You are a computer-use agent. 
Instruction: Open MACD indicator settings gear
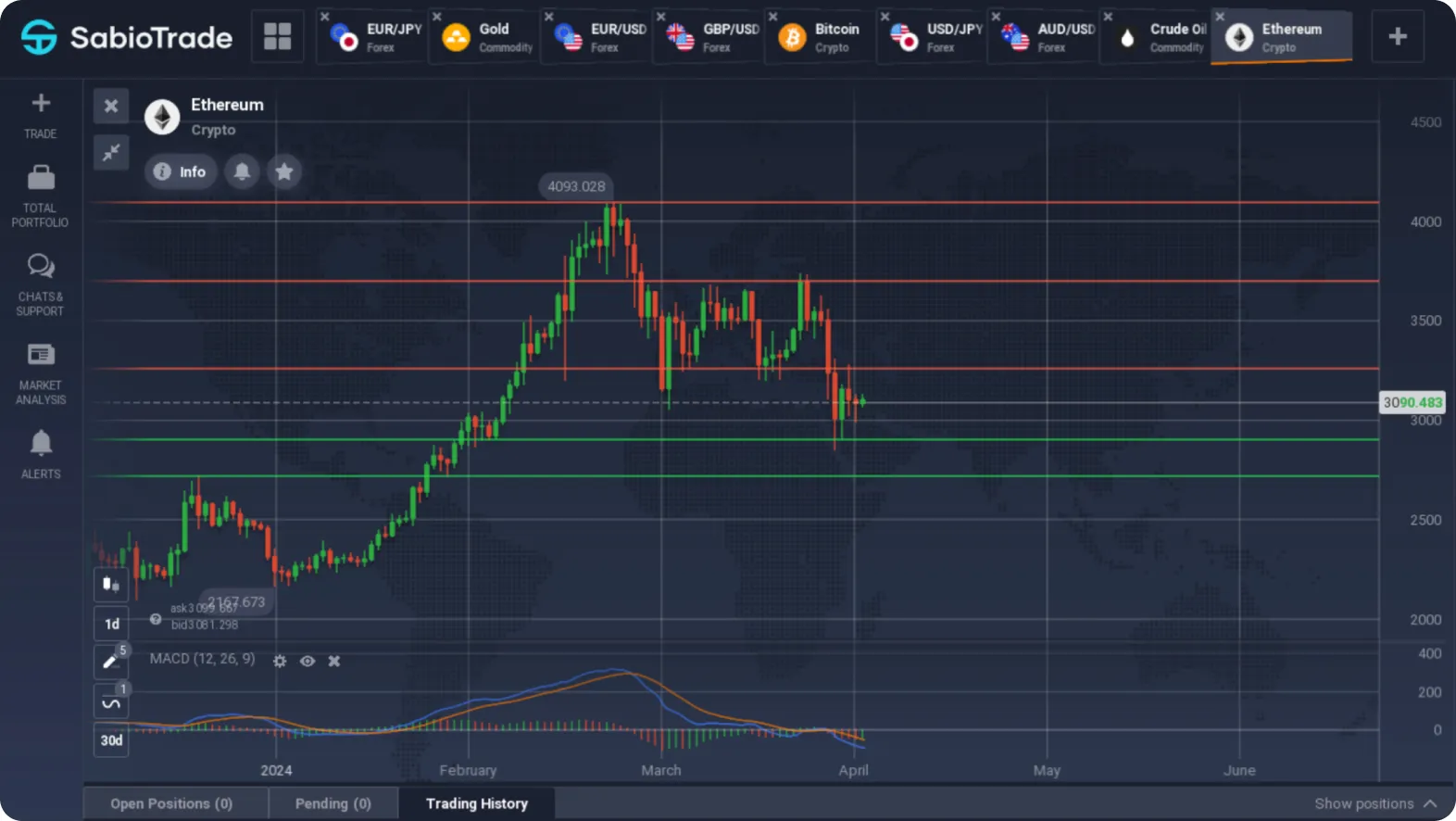[x=280, y=661]
